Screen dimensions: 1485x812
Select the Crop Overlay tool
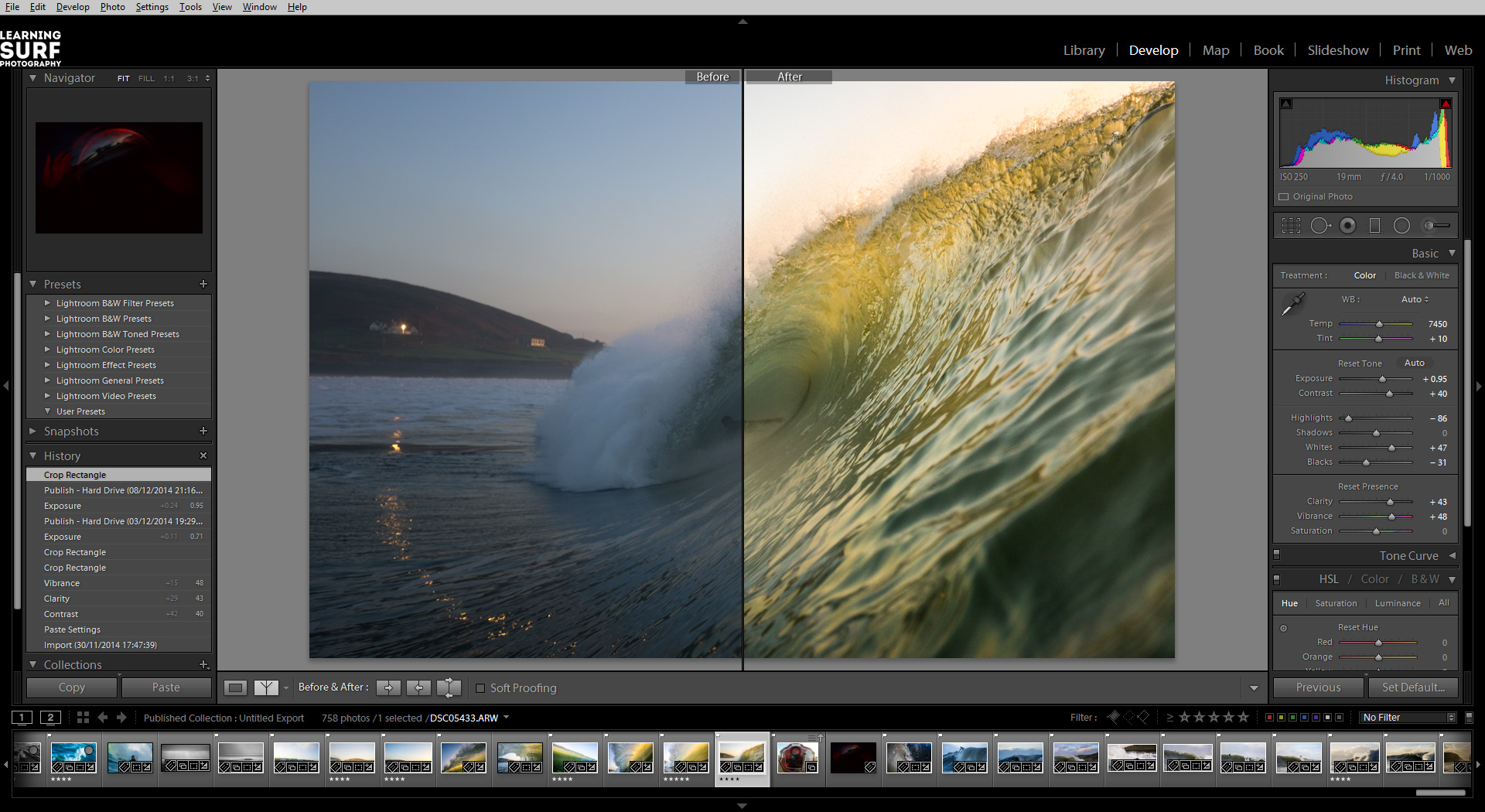1292,226
